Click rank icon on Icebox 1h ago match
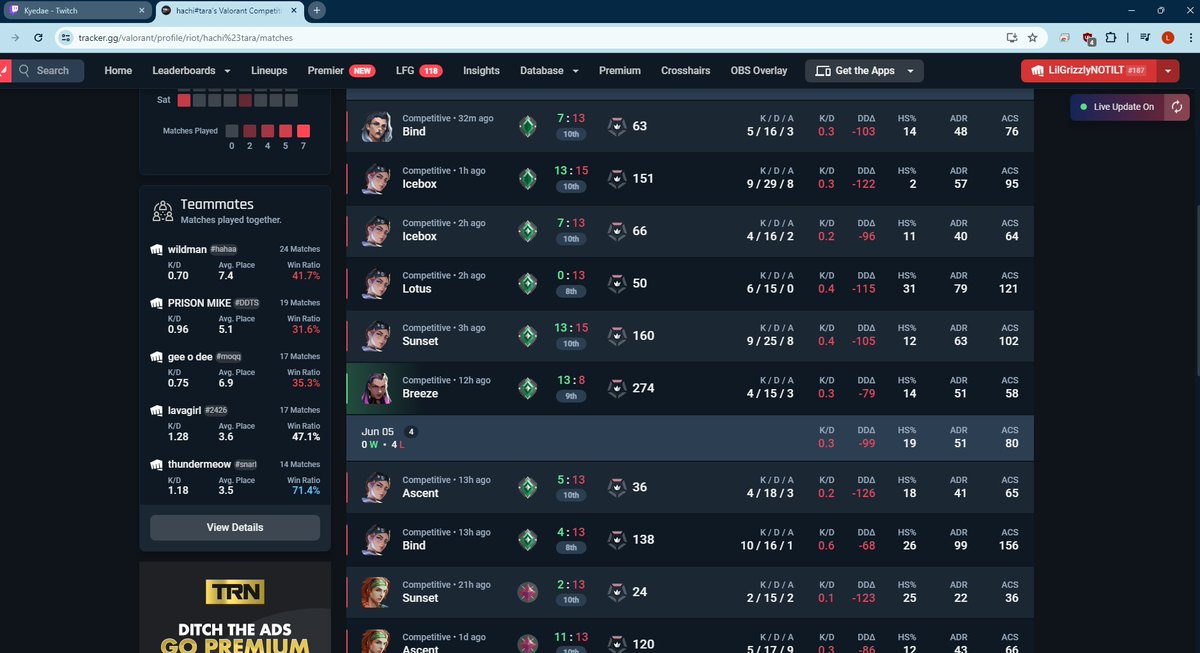 [527, 178]
